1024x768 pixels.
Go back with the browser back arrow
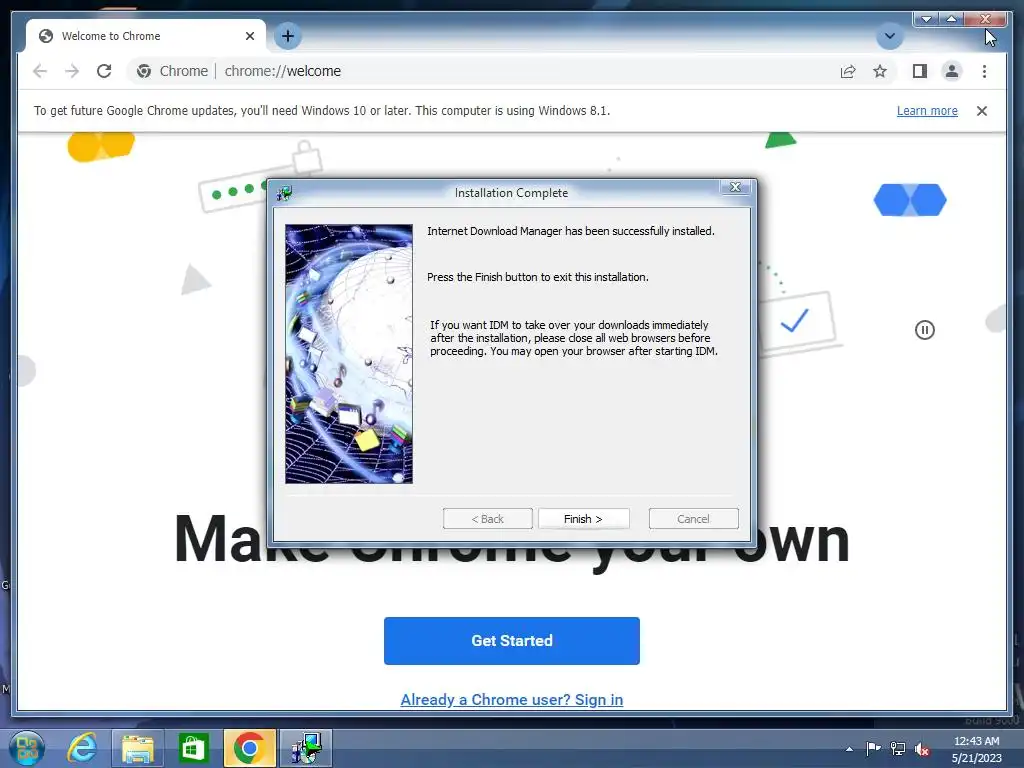pyautogui.click(x=40, y=71)
